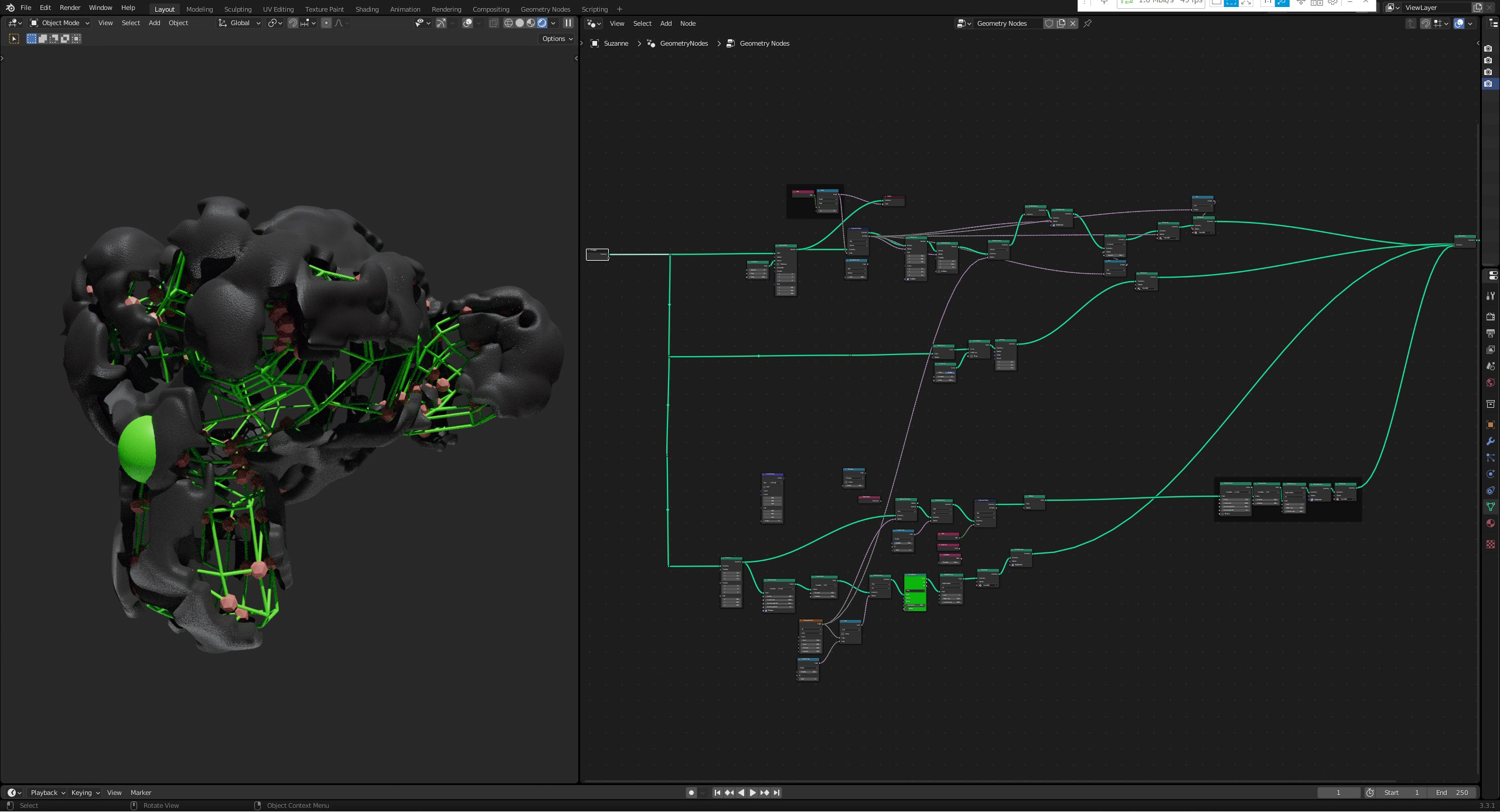This screenshot has width=1500, height=812.
Task: Open Playback dropdown in timeline
Action: coord(47,793)
